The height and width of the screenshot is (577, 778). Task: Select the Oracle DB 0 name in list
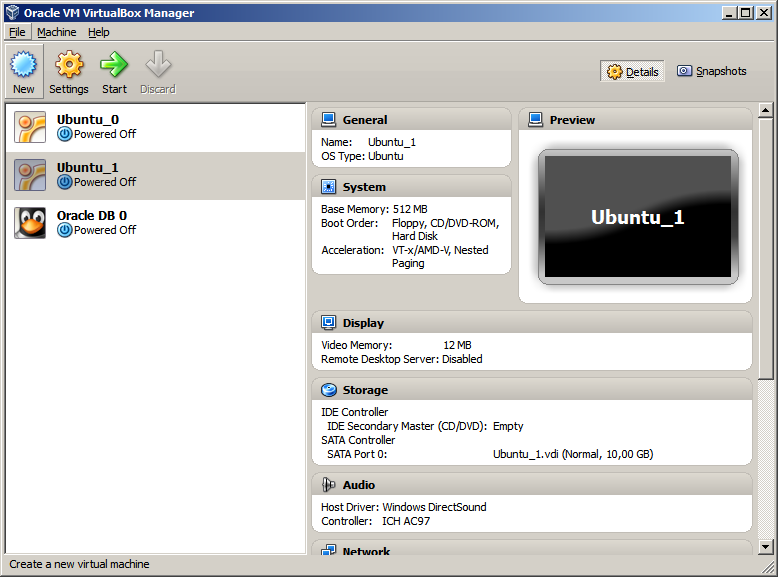(92, 215)
